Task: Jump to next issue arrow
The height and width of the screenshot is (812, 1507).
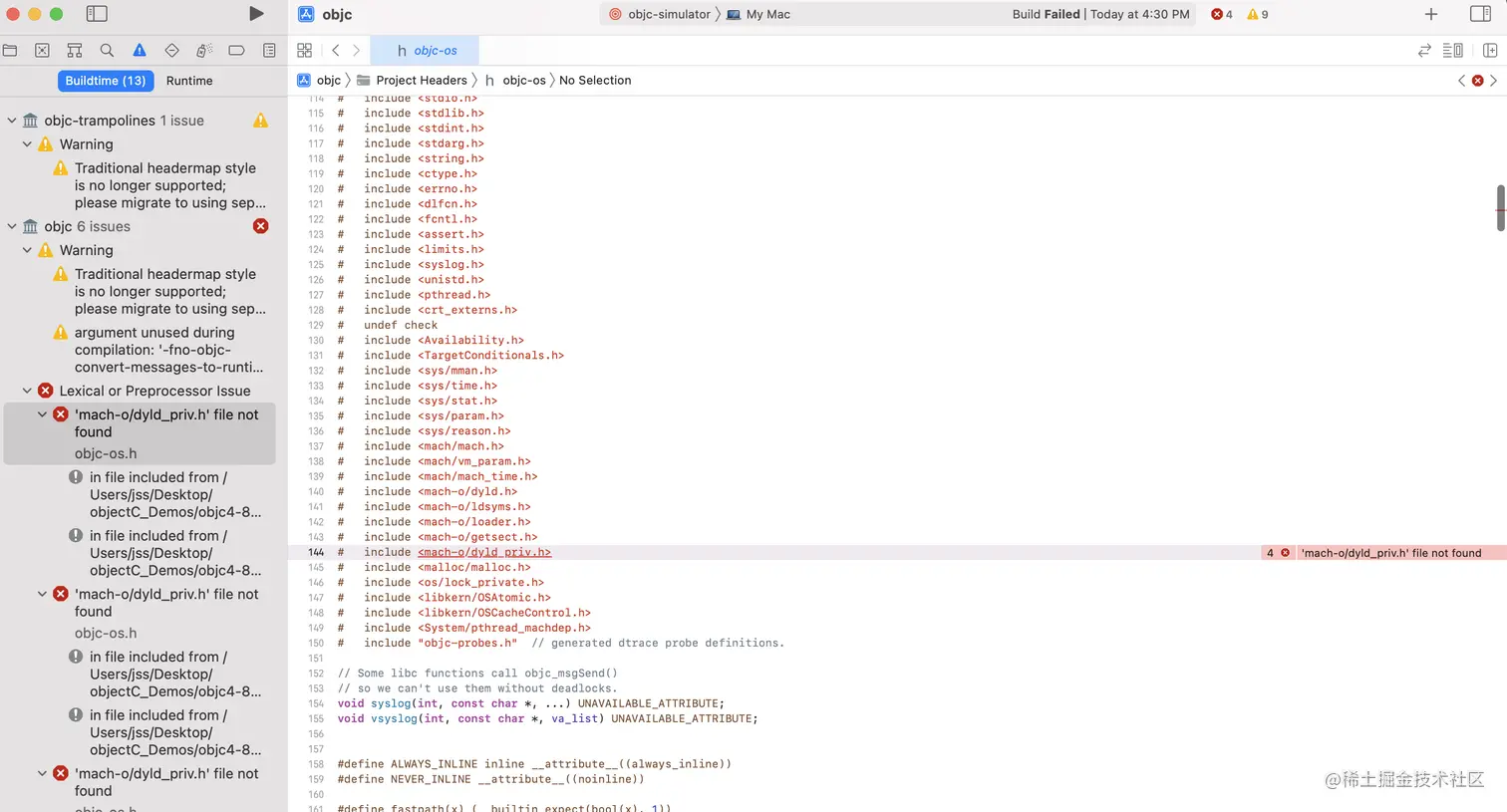Action: (1493, 81)
